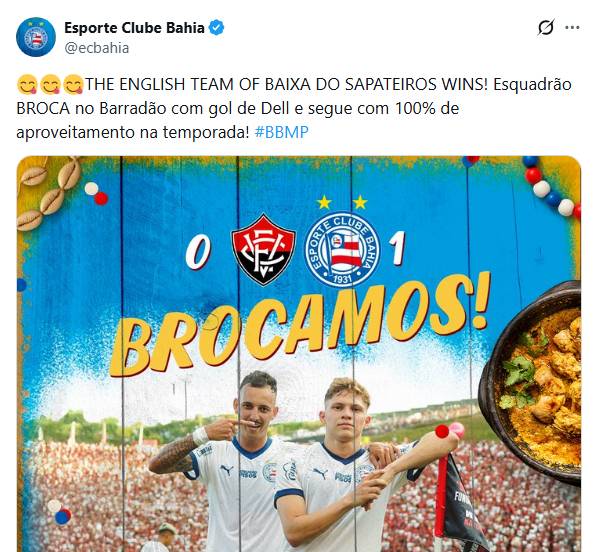Click the cowrie shells decoration
This screenshot has height=552, width=596.
click(x=49, y=194)
